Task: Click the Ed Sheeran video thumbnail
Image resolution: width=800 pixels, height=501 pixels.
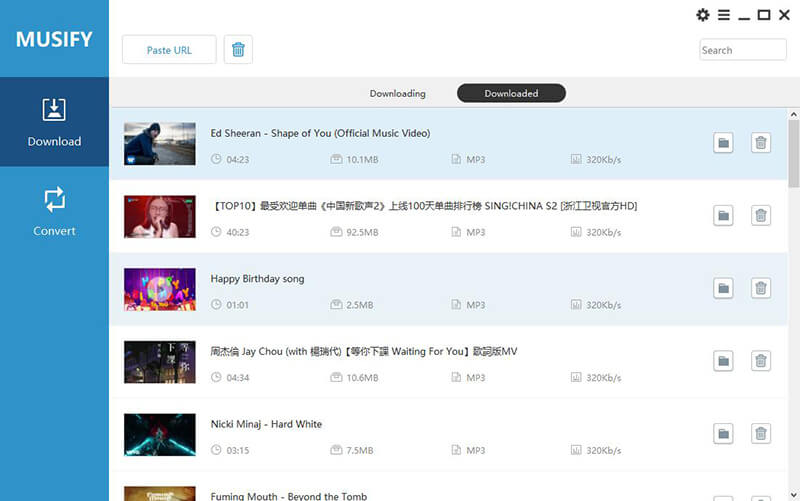Action: click(x=160, y=144)
